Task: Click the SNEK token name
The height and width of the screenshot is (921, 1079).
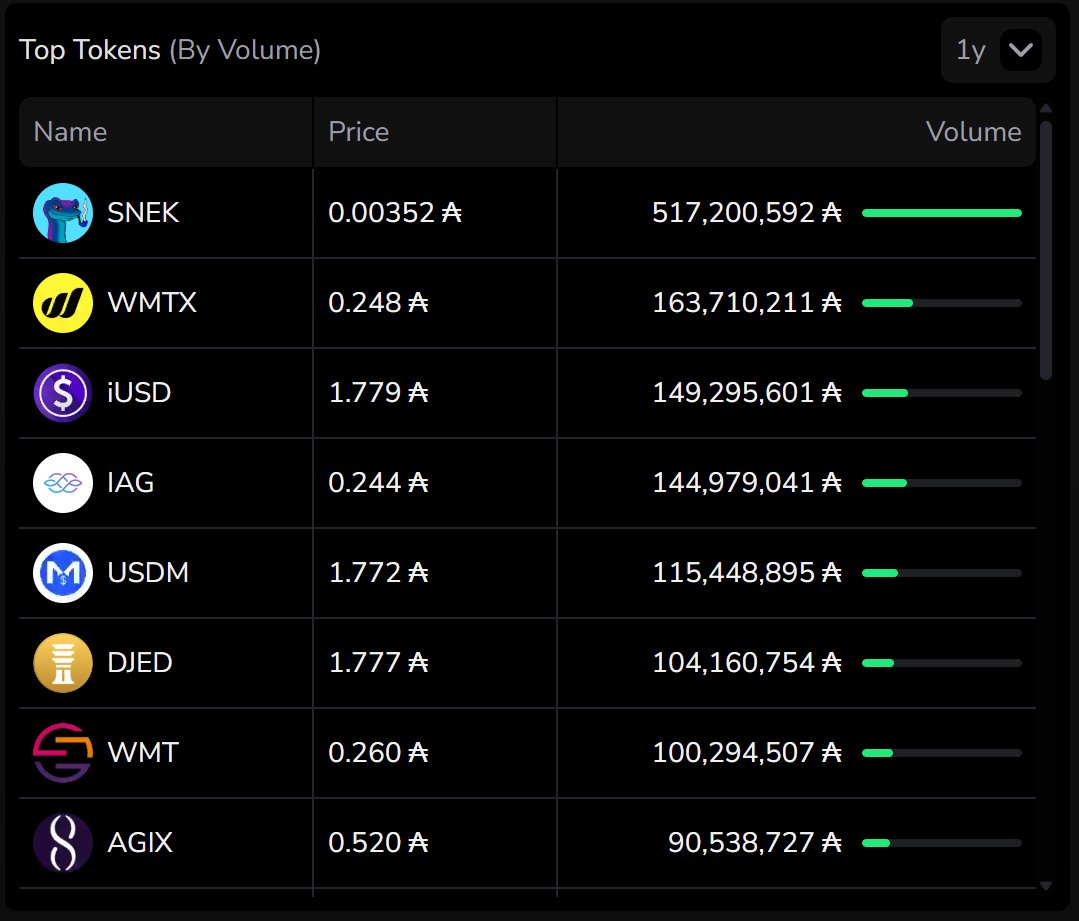Action: 143,213
